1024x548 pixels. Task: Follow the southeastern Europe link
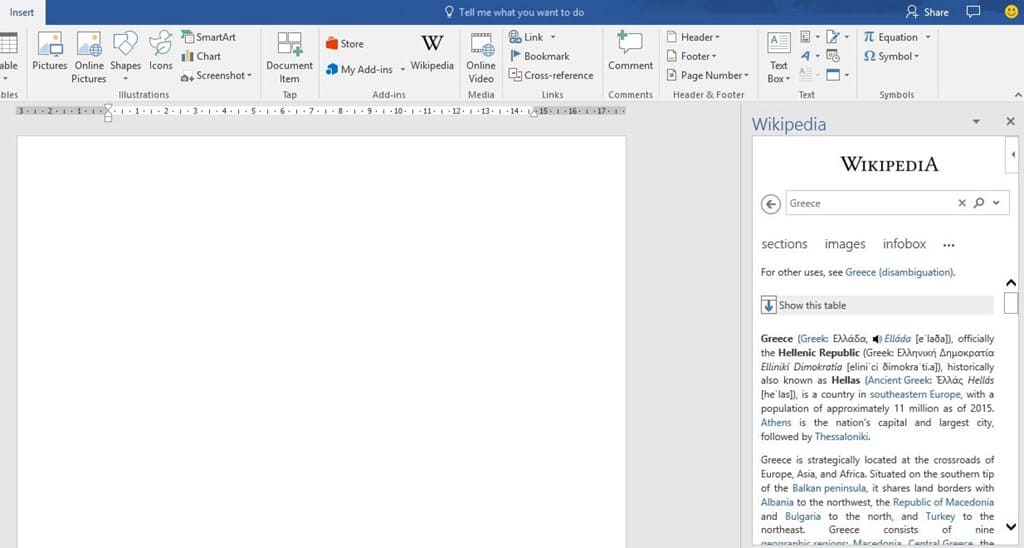coord(915,395)
